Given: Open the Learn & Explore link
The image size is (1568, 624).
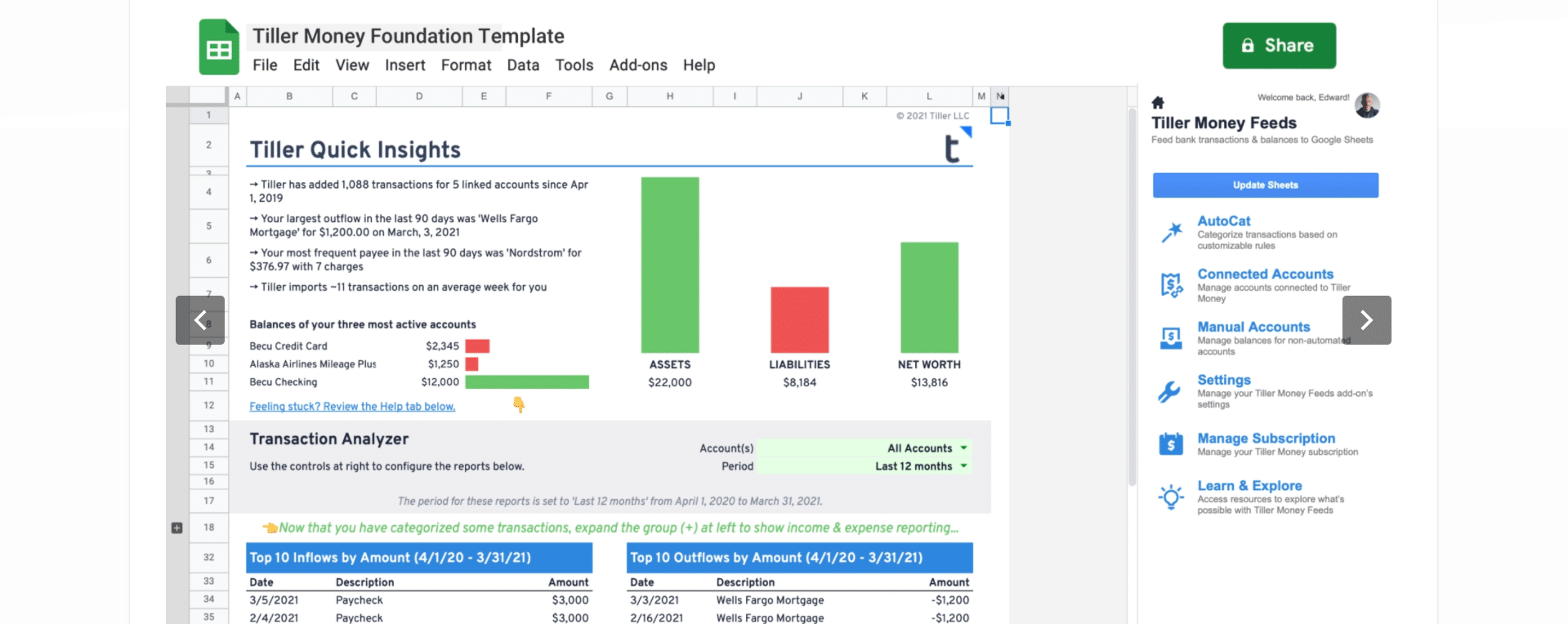Looking at the screenshot, I should (x=1249, y=486).
